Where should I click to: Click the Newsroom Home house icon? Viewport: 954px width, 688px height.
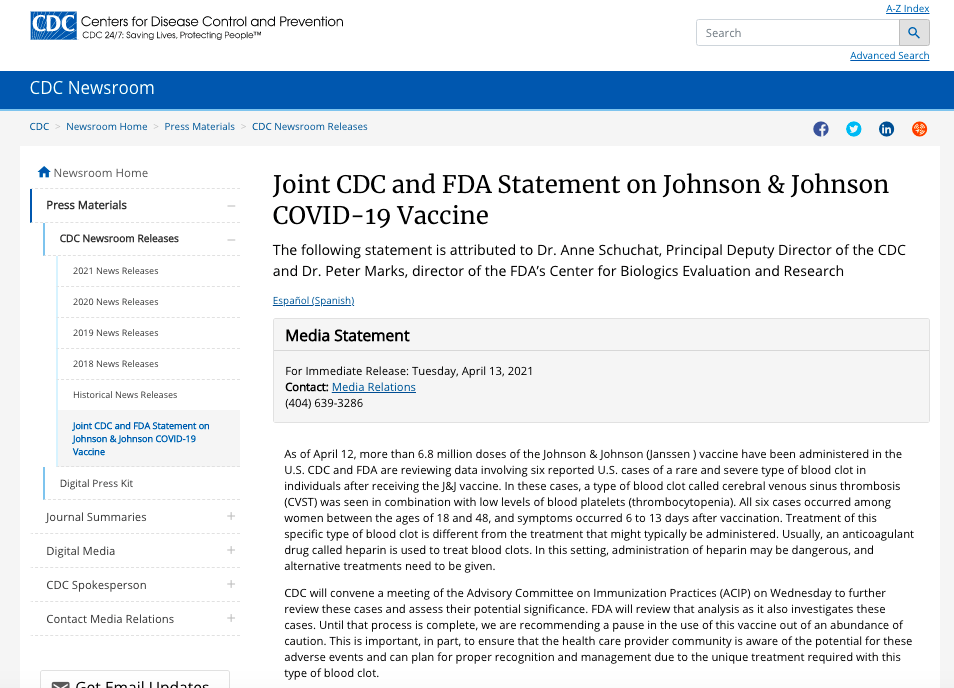pyautogui.click(x=44, y=172)
